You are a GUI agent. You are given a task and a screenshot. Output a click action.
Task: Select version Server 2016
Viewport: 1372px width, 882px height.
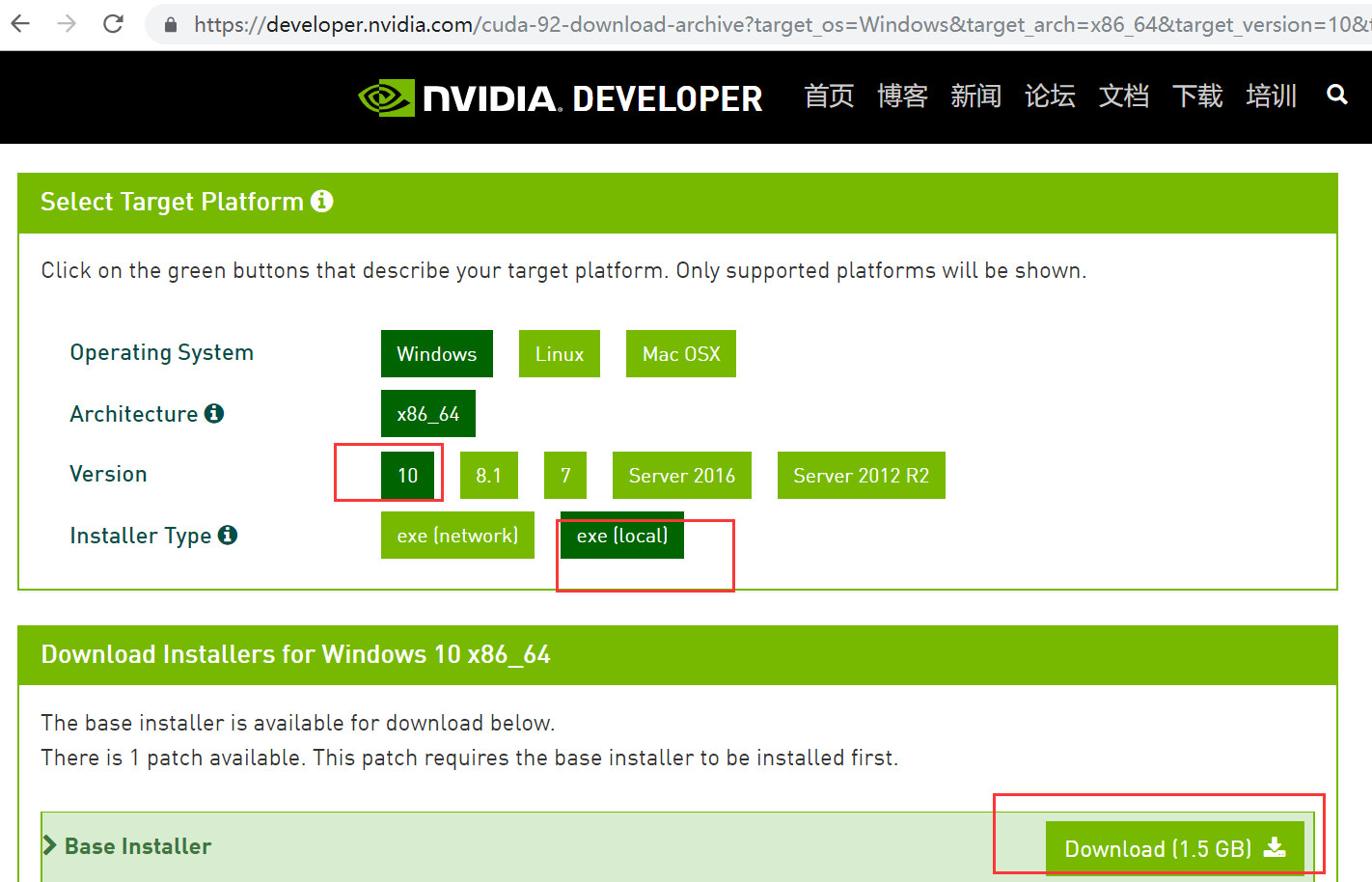click(682, 475)
